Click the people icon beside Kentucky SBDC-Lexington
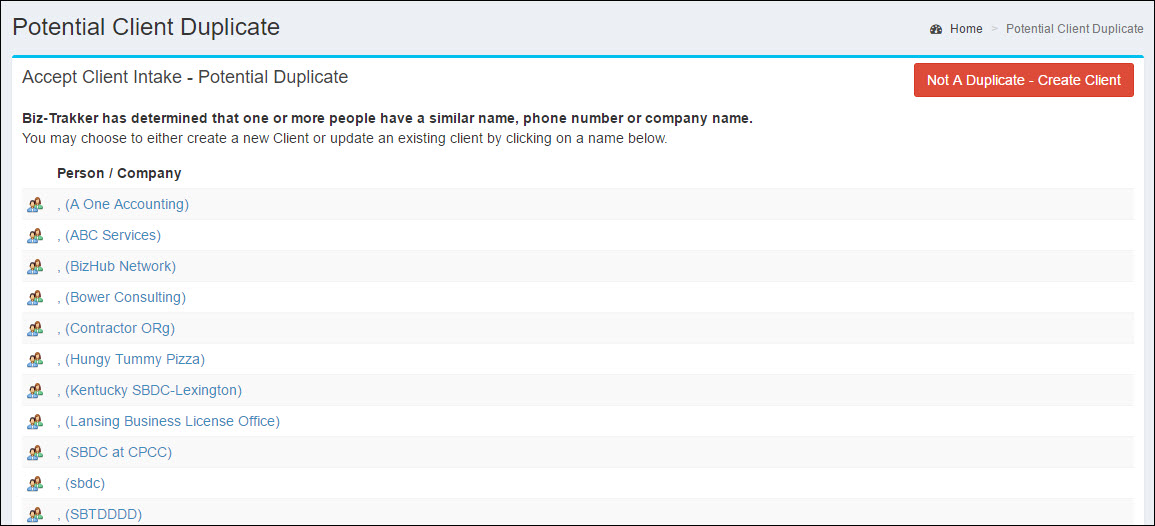The width and height of the screenshot is (1155, 526). click(x=35, y=390)
